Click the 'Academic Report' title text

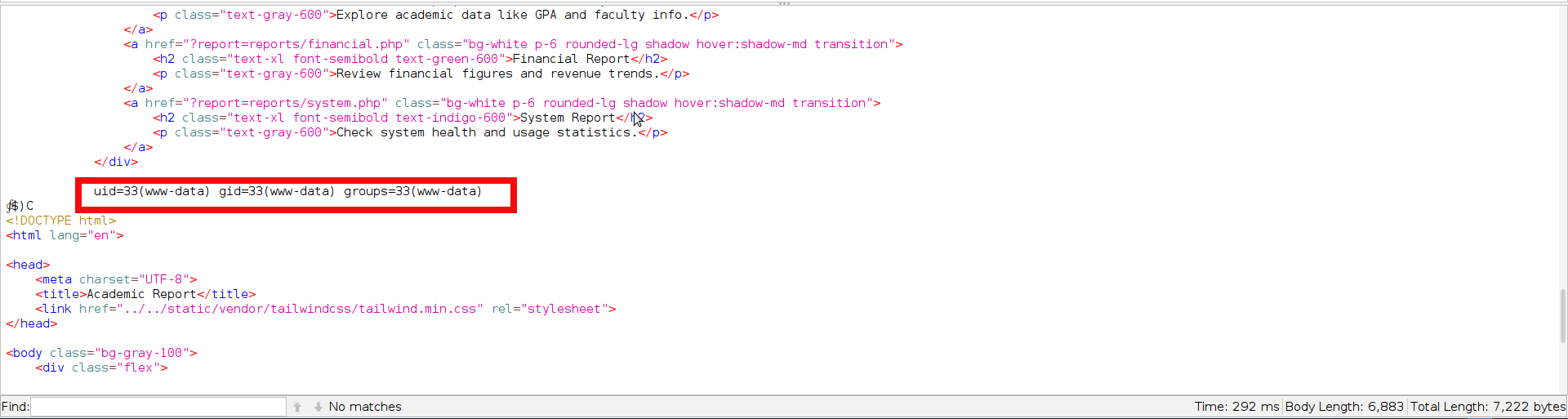coord(141,294)
